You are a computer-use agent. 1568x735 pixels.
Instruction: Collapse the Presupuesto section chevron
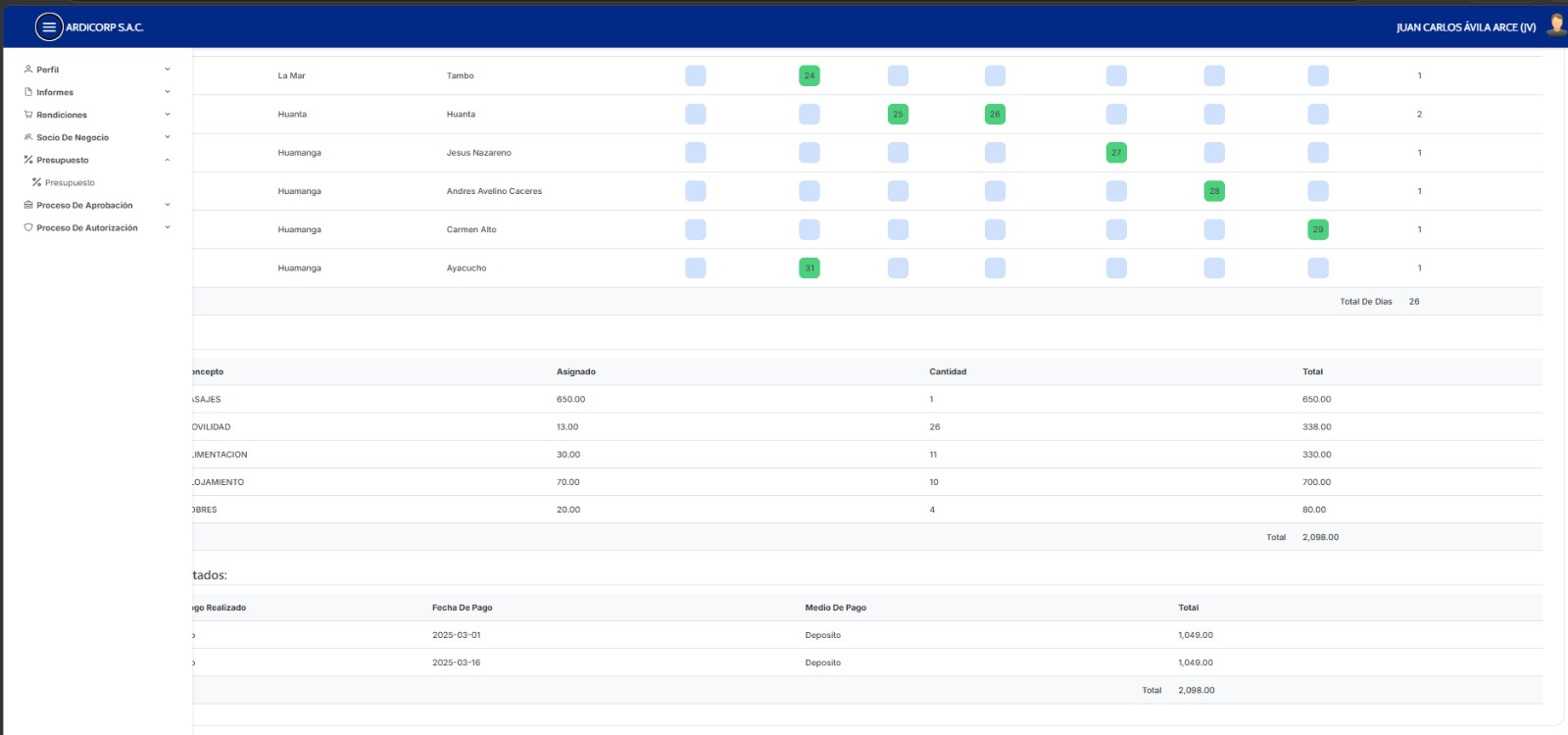(x=168, y=160)
